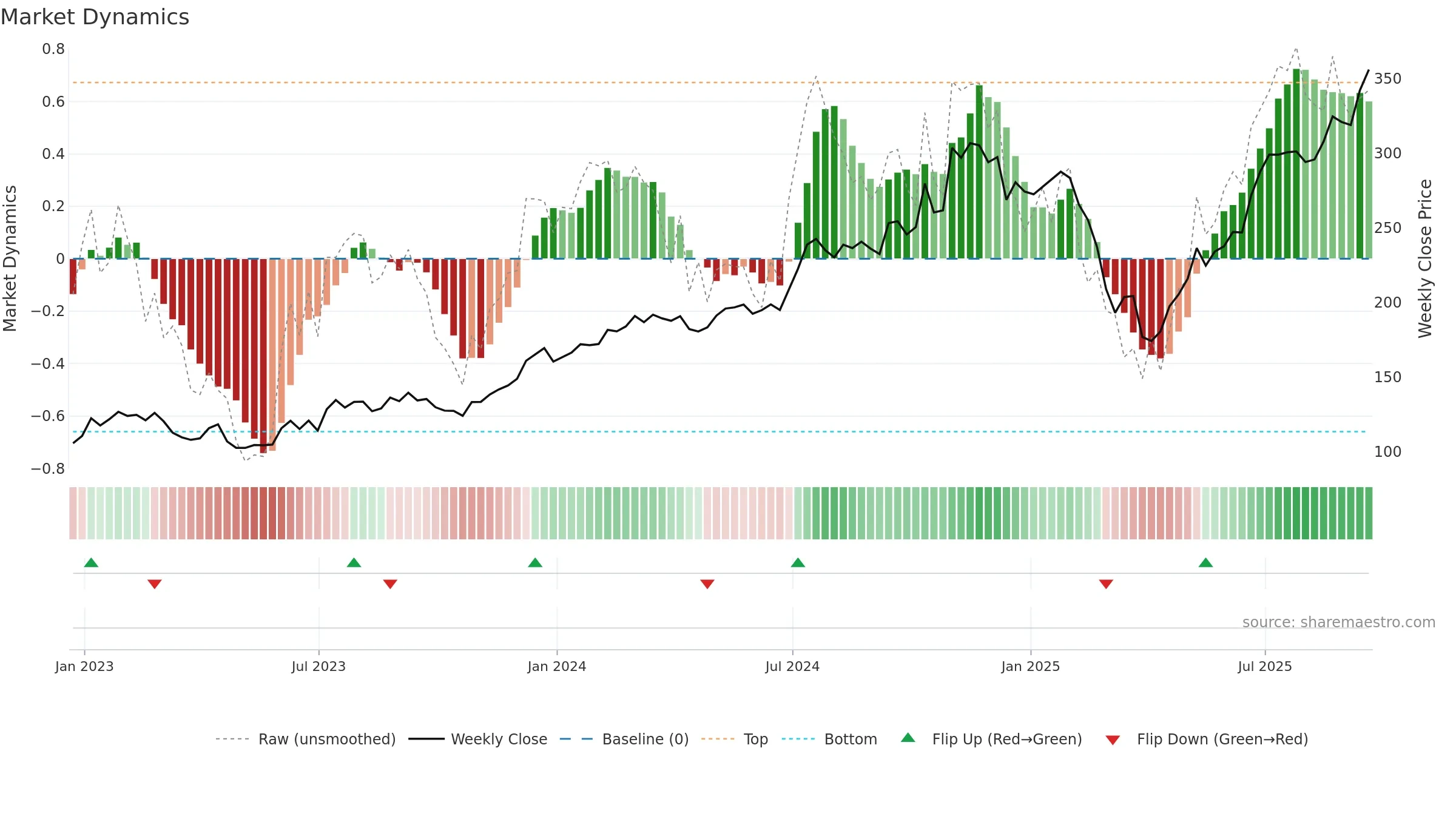Click the source: sharemaestro.com text
The image size is (1456, 819).
tap(1339, 622)
